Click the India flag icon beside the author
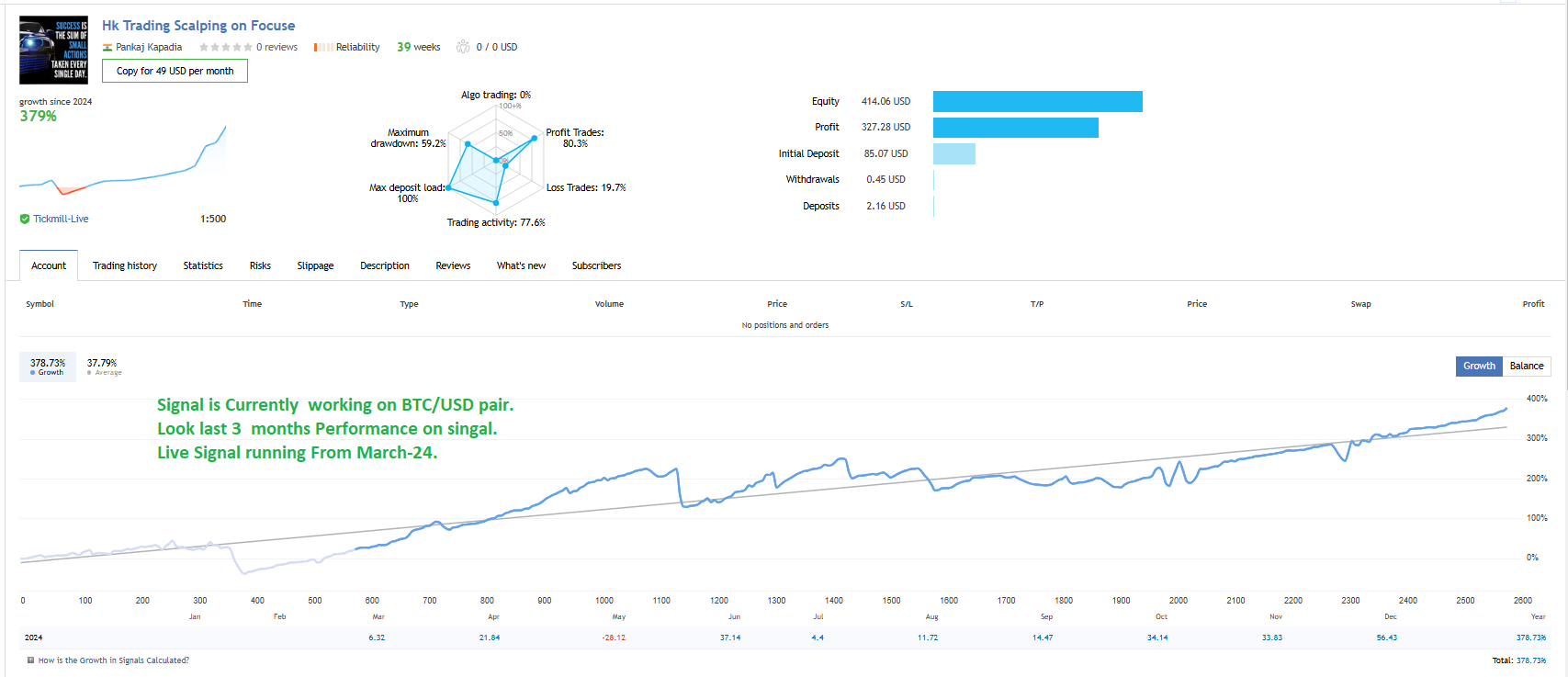The height and width of the screenshot is (677, 1568). coord(107,47)
